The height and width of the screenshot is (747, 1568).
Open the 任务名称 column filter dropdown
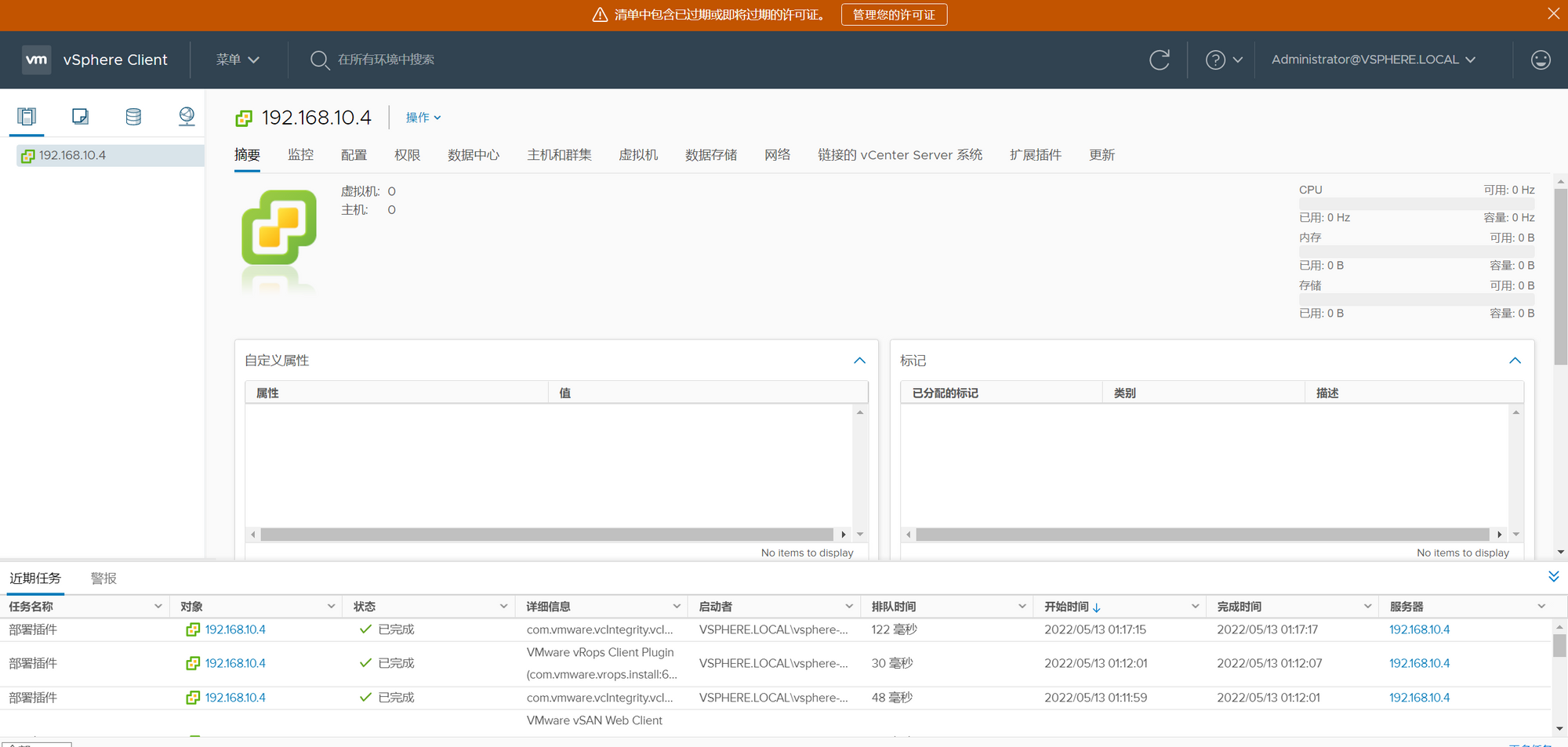click(158, 607)
